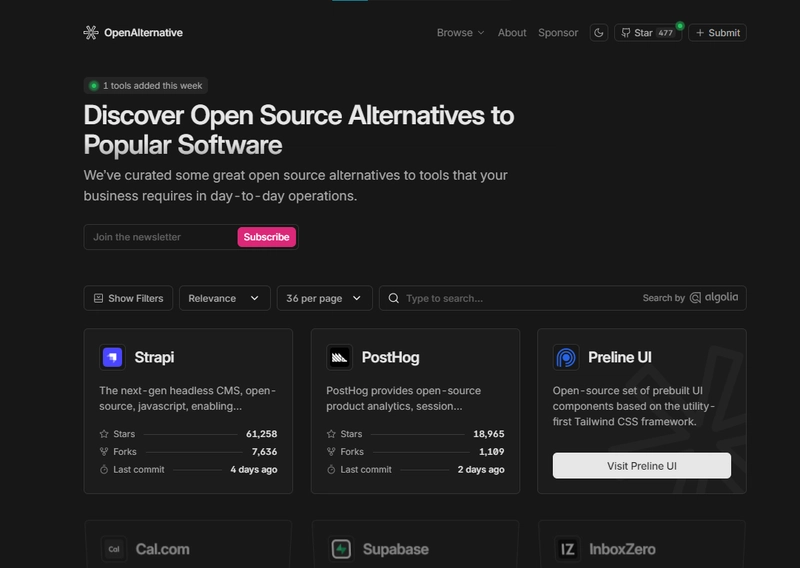The height and width of the screenshot is (568, 800).
Task: Focus the Join the newsletter field
Action: (x=160, y=237)
